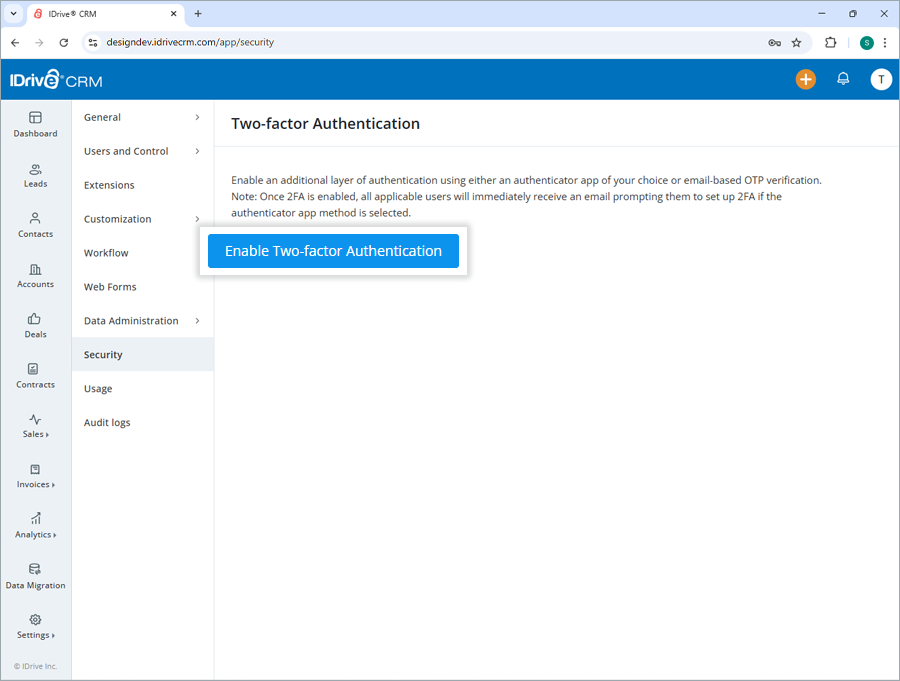This screenshot has width=900, height=681.
Task: Enable Two-factor Authentication
Action: (x=333, y=251)
